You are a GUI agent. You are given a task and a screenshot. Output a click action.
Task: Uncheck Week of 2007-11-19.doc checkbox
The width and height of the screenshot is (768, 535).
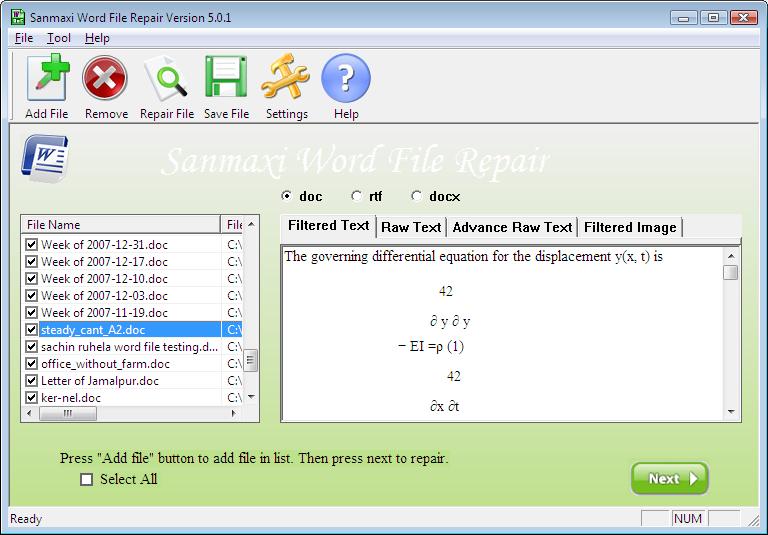31,312
